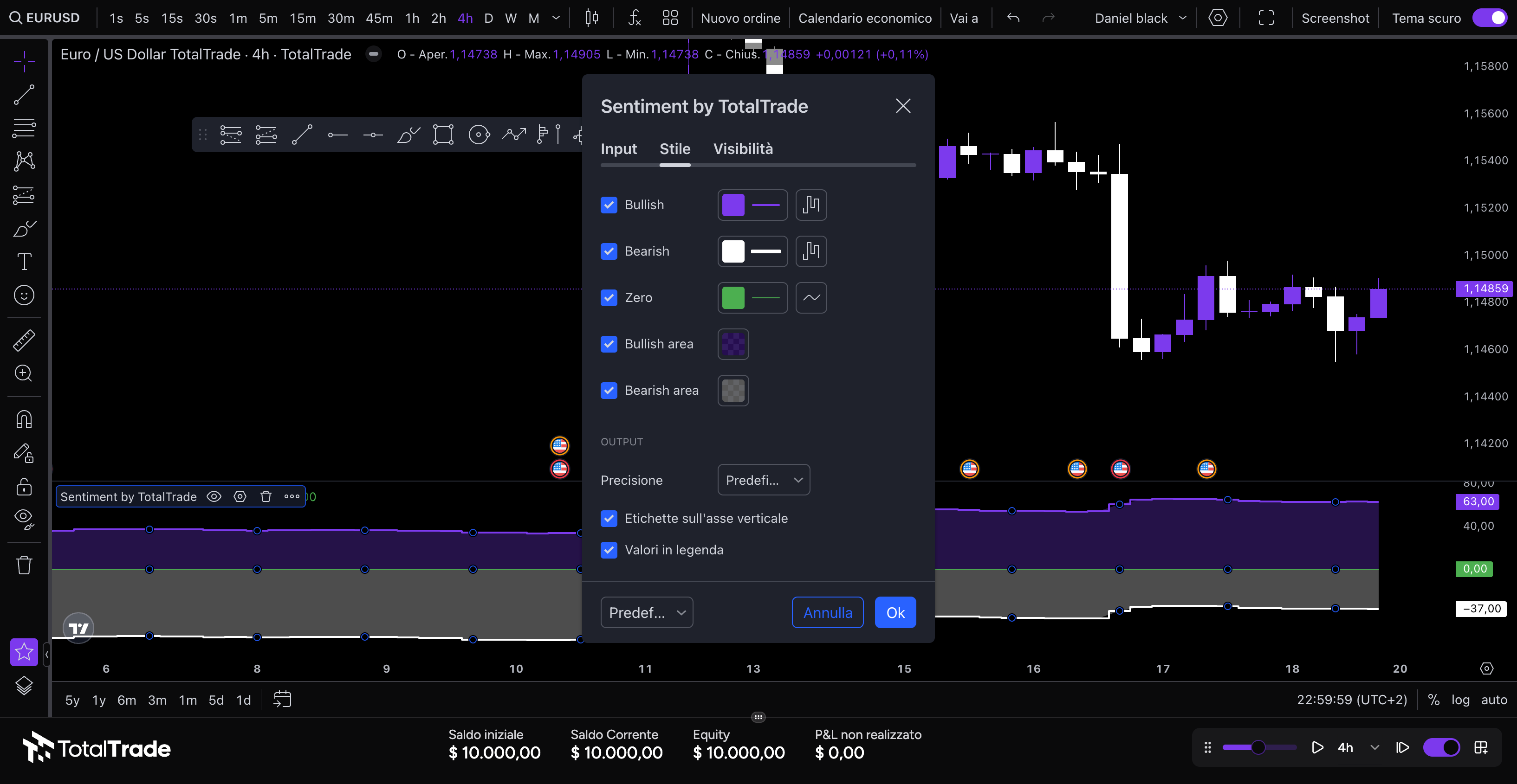
Task: Select the brush drawing tool in left sidebar
Action: 24,228
